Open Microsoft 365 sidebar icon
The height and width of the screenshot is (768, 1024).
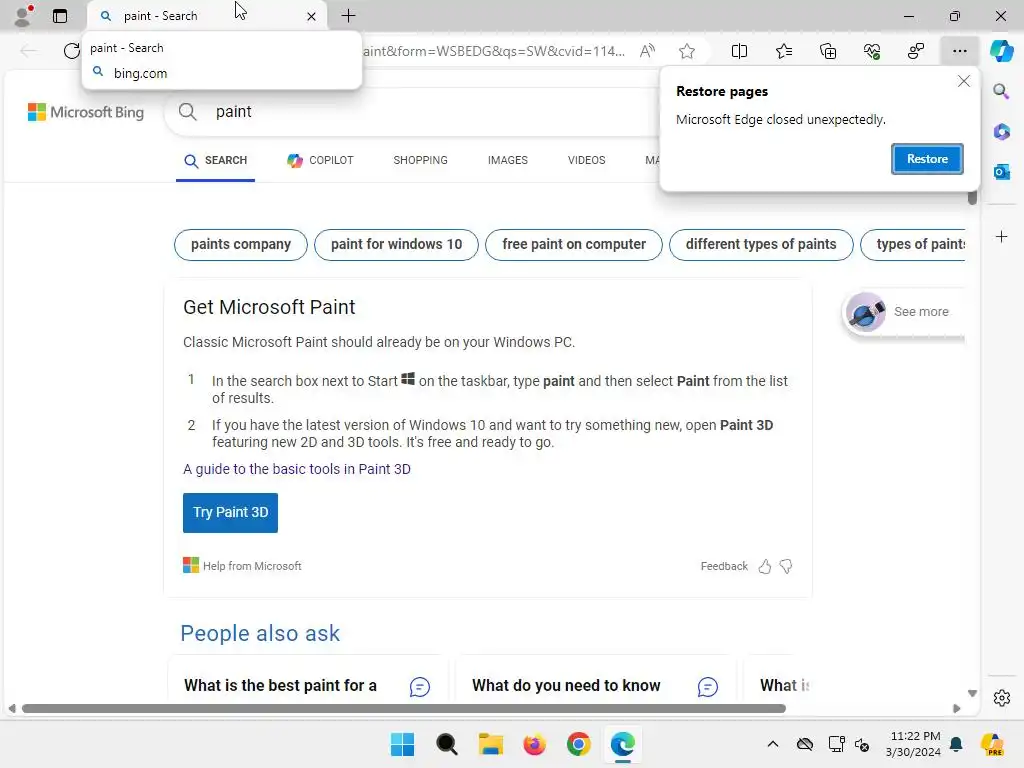[1001, 131]
